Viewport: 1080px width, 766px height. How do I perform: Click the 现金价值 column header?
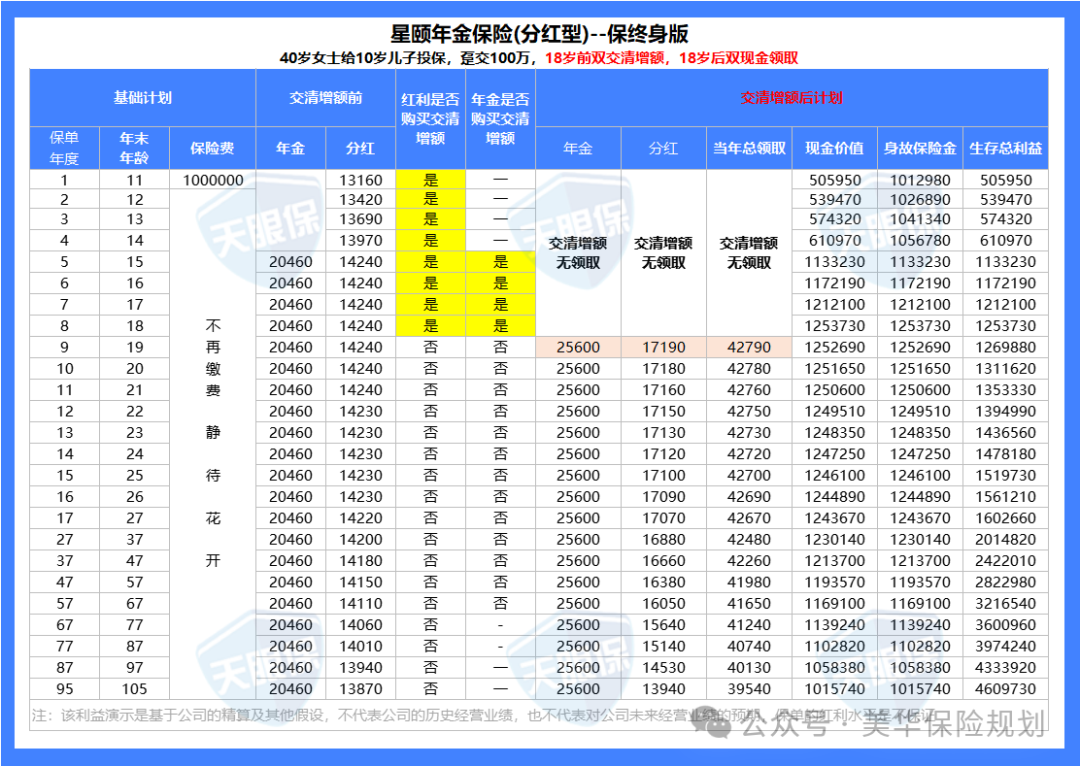click(834, 148)
